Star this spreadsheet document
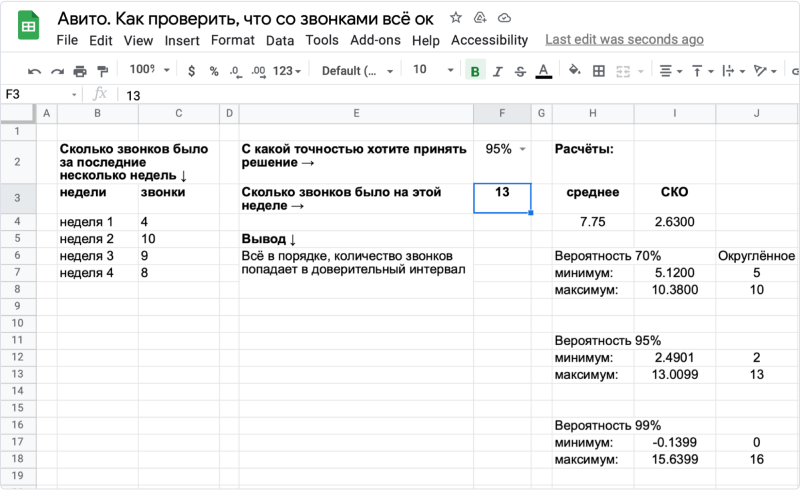This screenshot has height=490, width=800. tap(456, 18)
